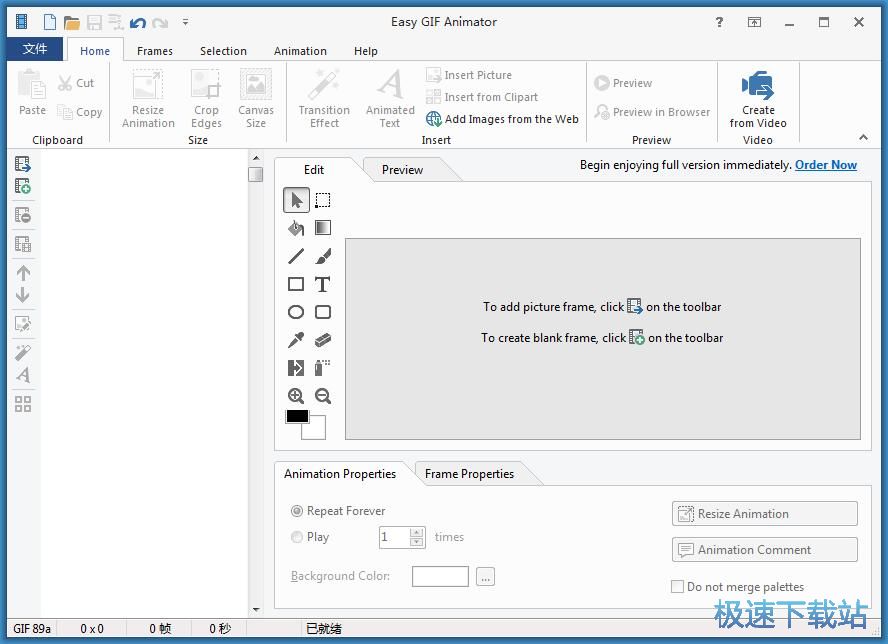Collapse the ribbon with the chevron arrow
The height and width of the screenshot is (644, 888).
pos(863,138)
